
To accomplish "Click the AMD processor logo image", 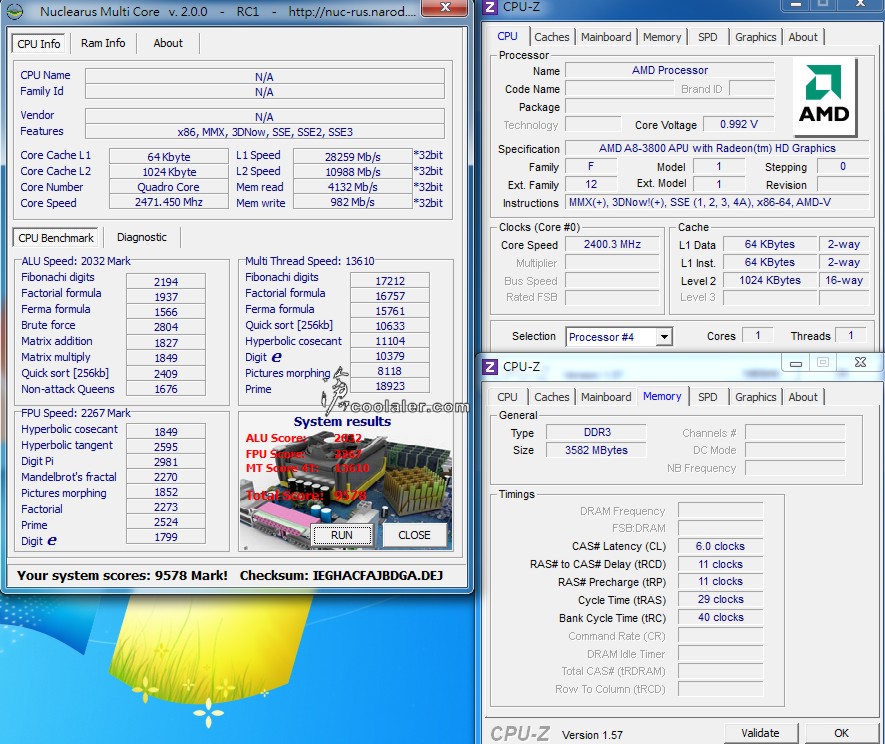I will (825, 97).
